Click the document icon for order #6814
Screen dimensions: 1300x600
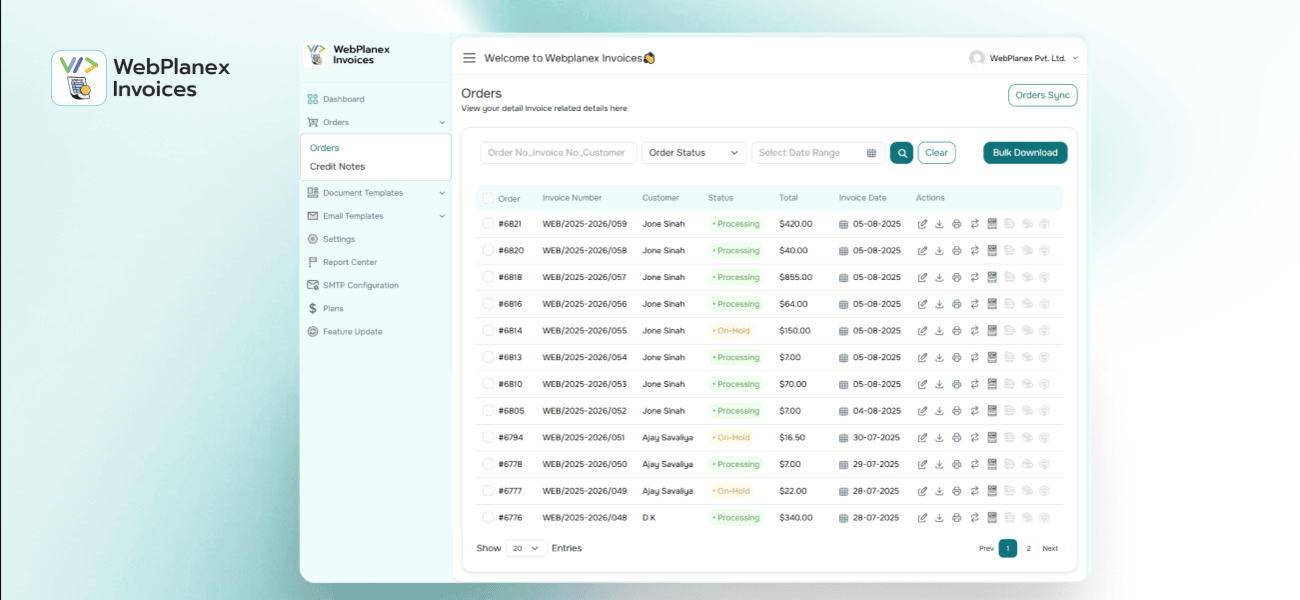pos(992,331)
